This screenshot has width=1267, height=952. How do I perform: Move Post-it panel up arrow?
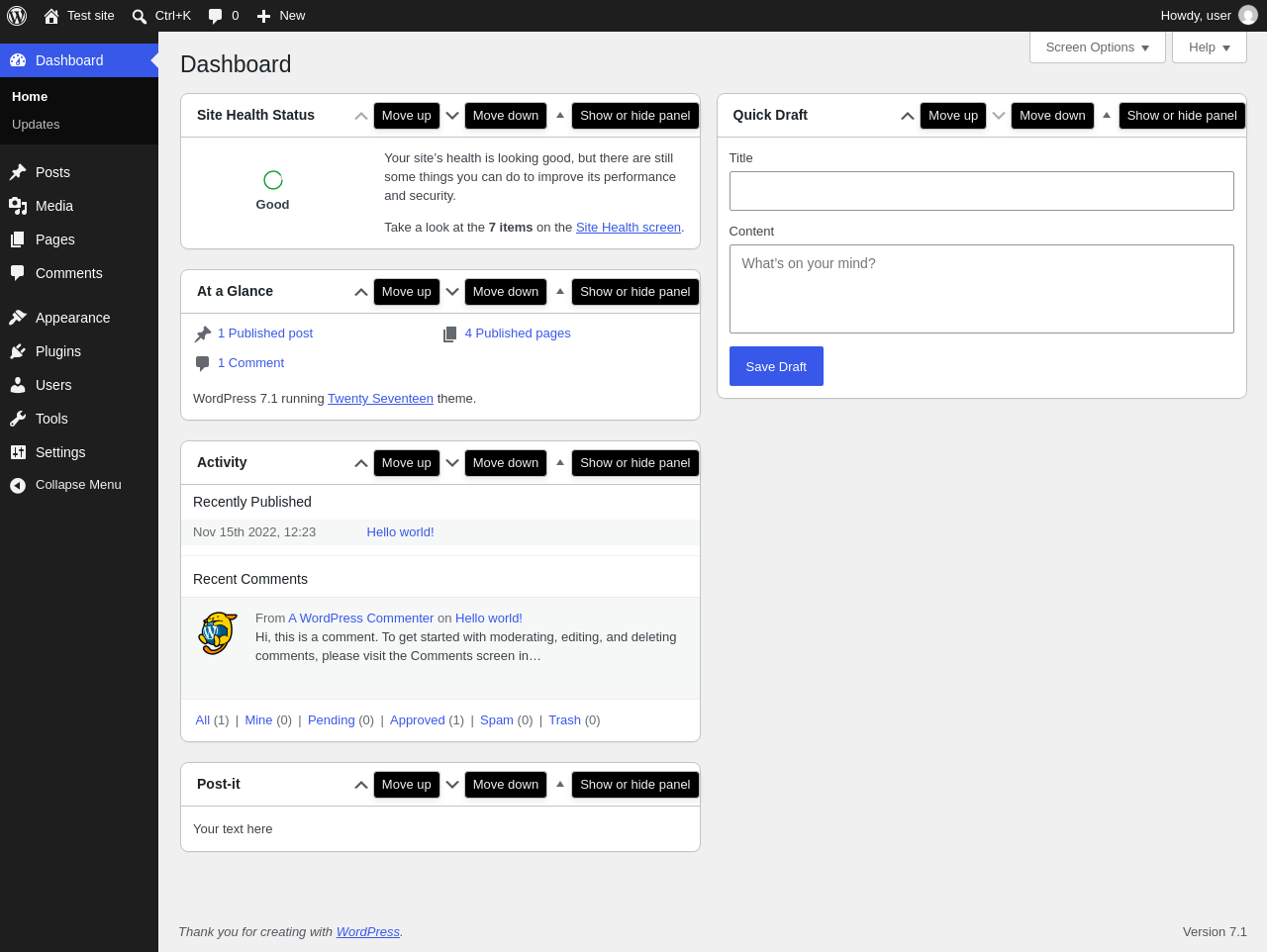[361, 785]
